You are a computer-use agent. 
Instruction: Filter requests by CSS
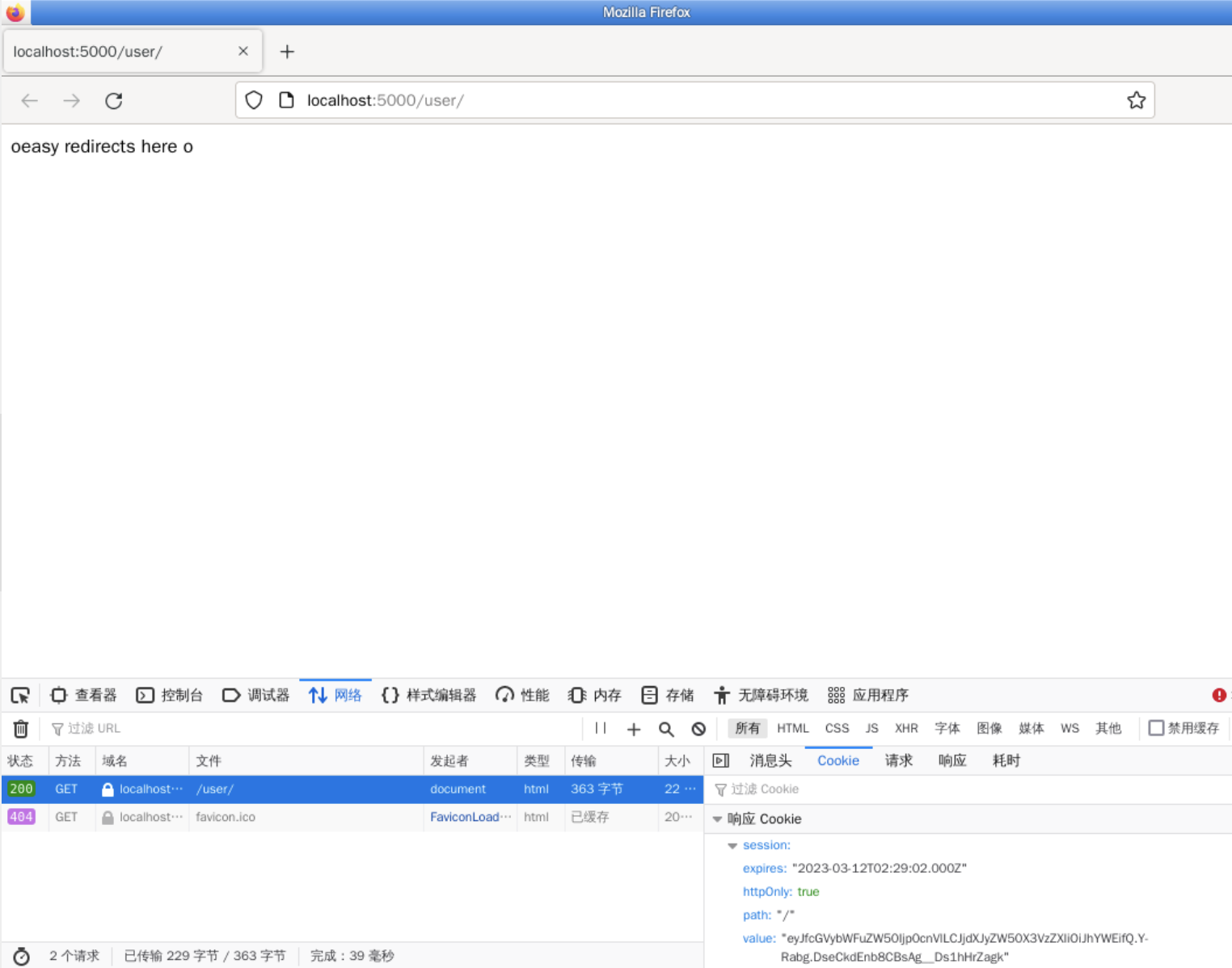[837, 728]
